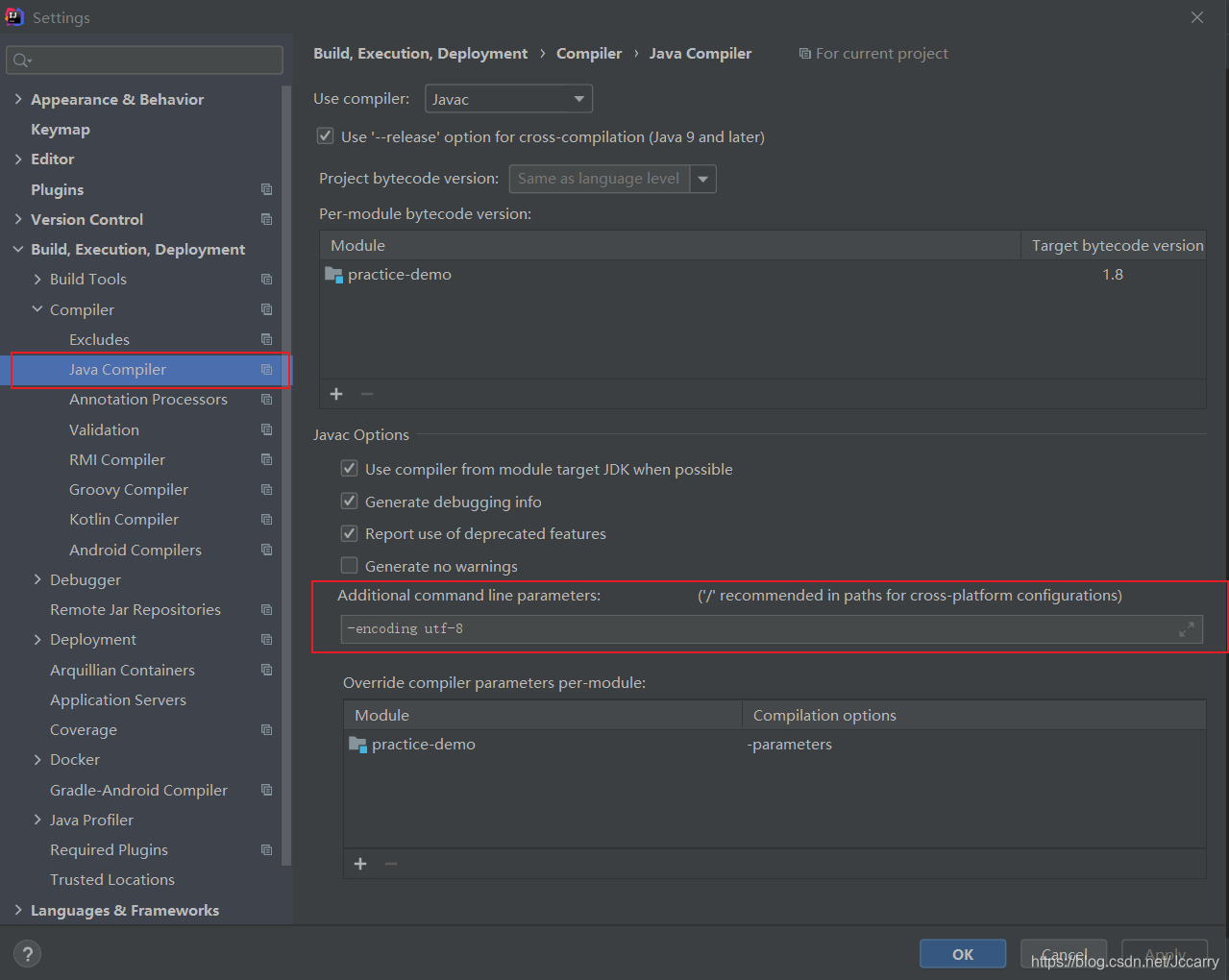The width and height of the screenshot is (1229, 980).
Task: Click the search magnifier icon in settings
Action: 20,61
